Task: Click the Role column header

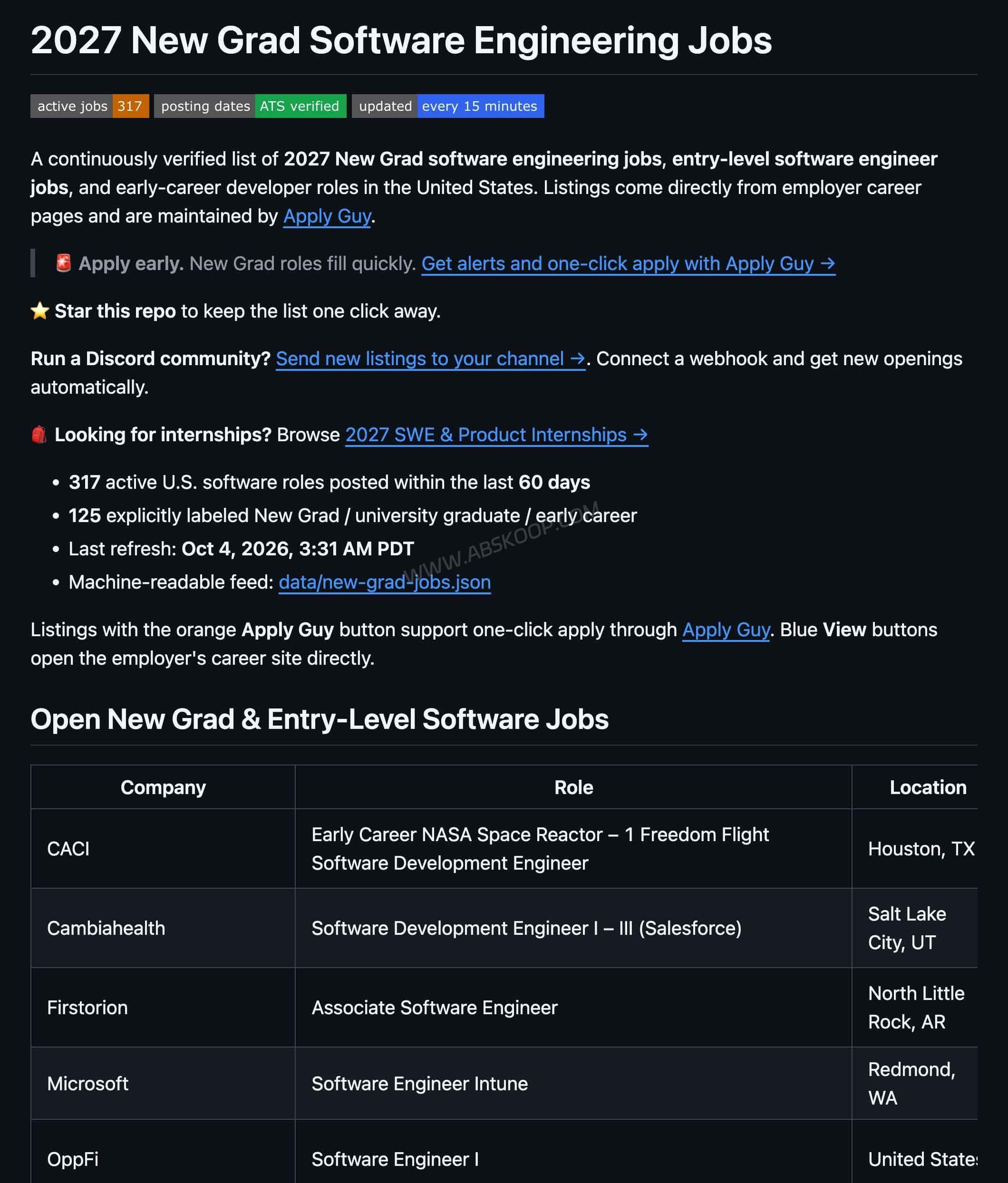Action: 573,787
